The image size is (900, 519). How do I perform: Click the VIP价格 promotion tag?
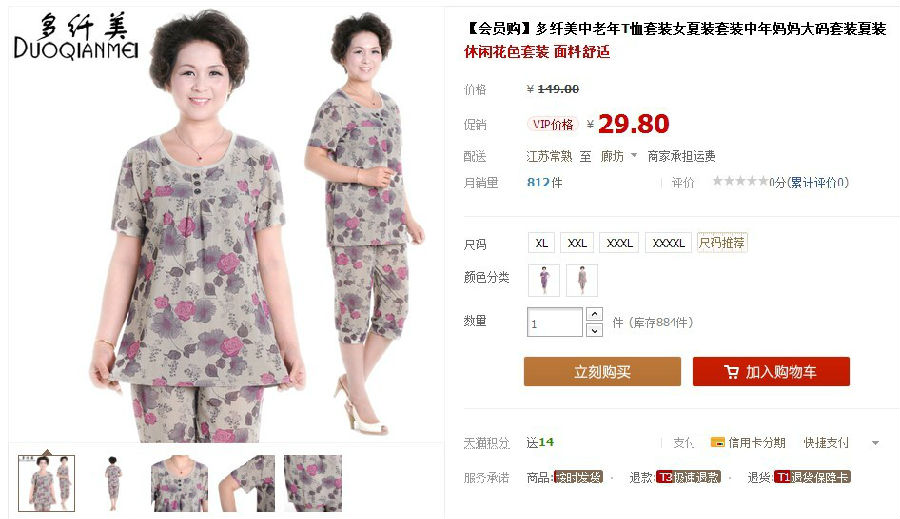[x=552, y=124]
